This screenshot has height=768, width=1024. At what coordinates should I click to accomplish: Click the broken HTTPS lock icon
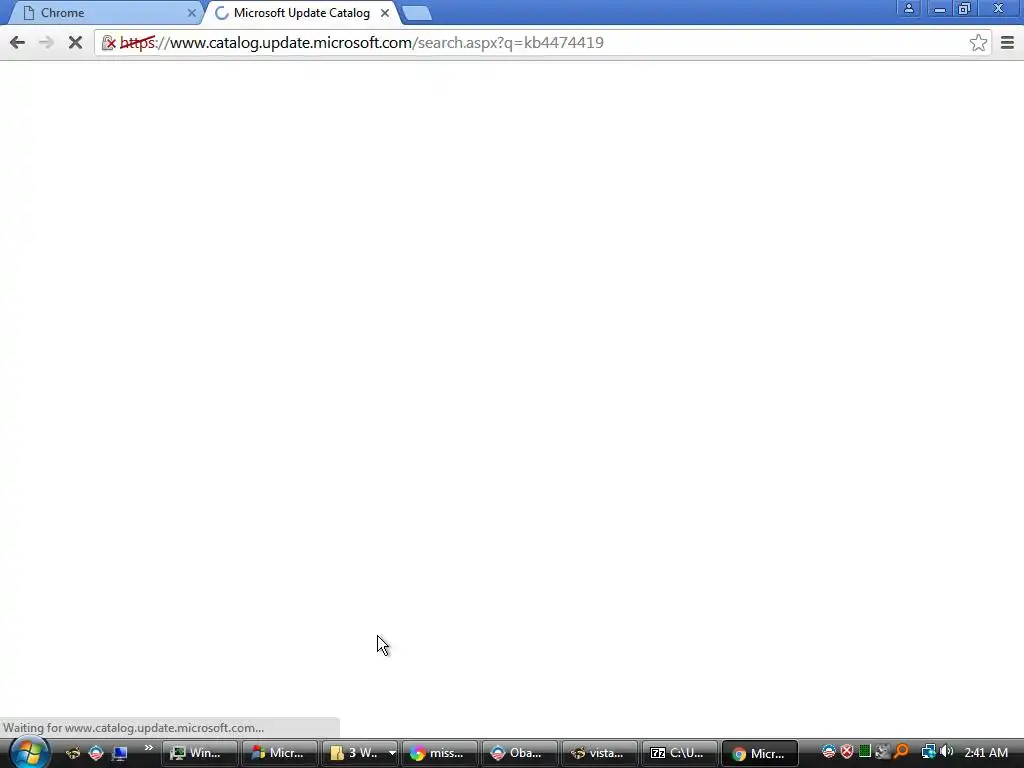[108, 43]
